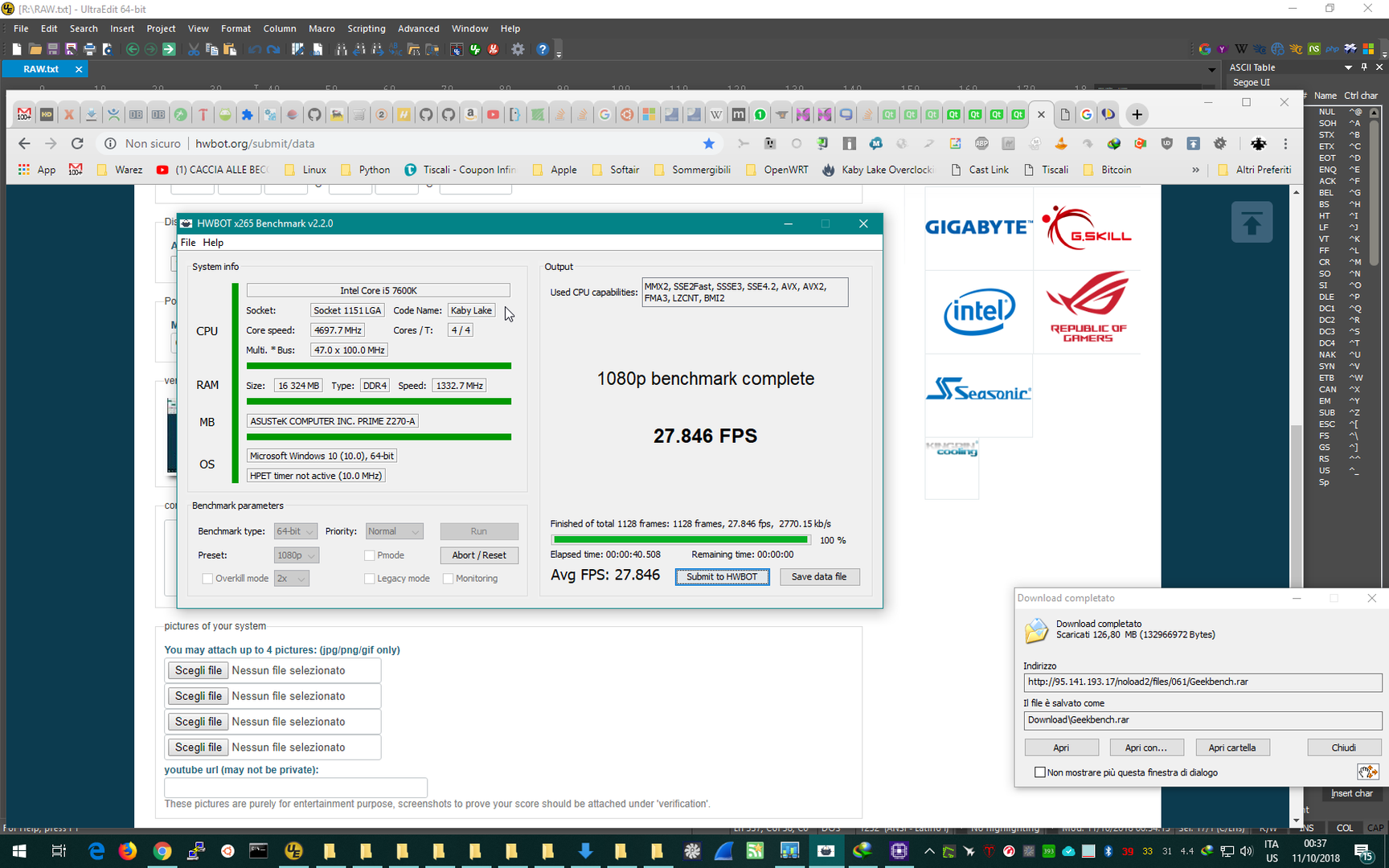
Task: Open the notification center icon in taskbar
Action: pos(1362,851)
